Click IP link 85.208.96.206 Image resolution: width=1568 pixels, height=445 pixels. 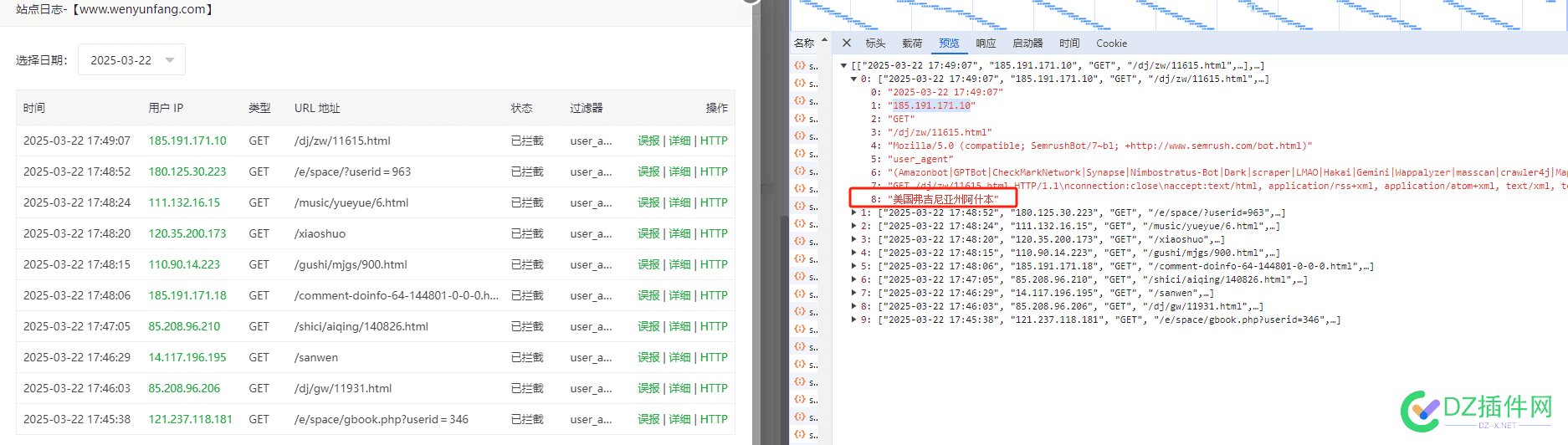pos(184,388)
